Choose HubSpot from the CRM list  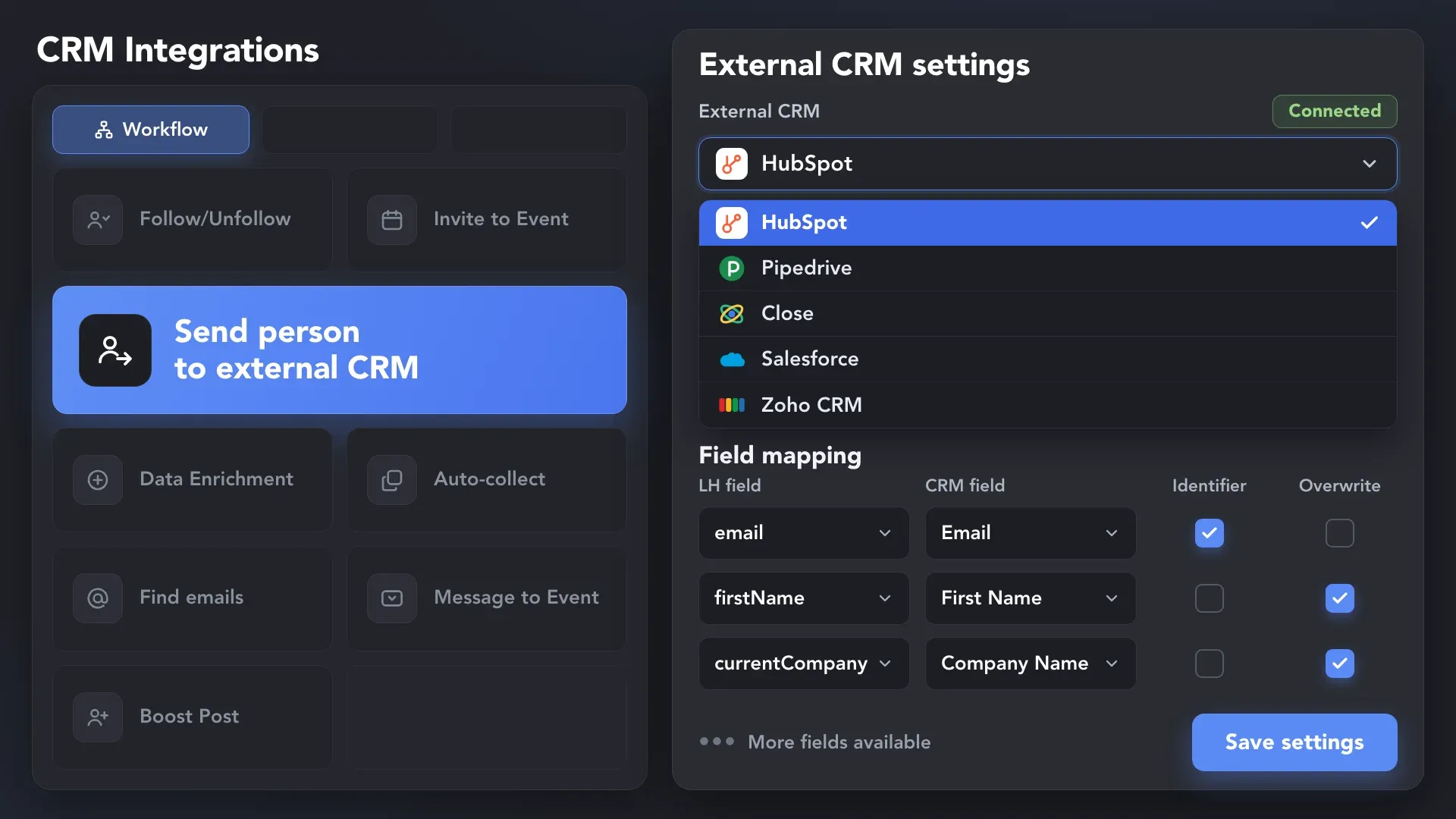(x=1048, y=223)
